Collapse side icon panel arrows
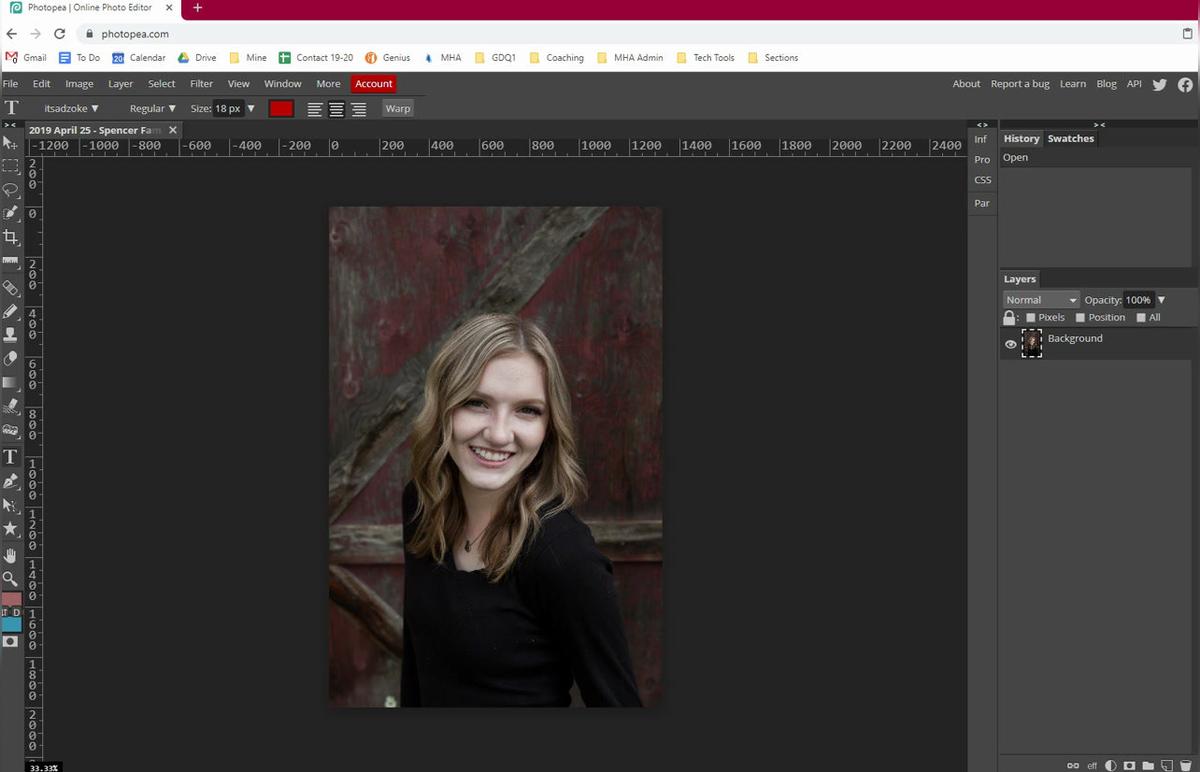This screenshot has height=772, width=1200. pyautogui.click(x=982, y=125)
